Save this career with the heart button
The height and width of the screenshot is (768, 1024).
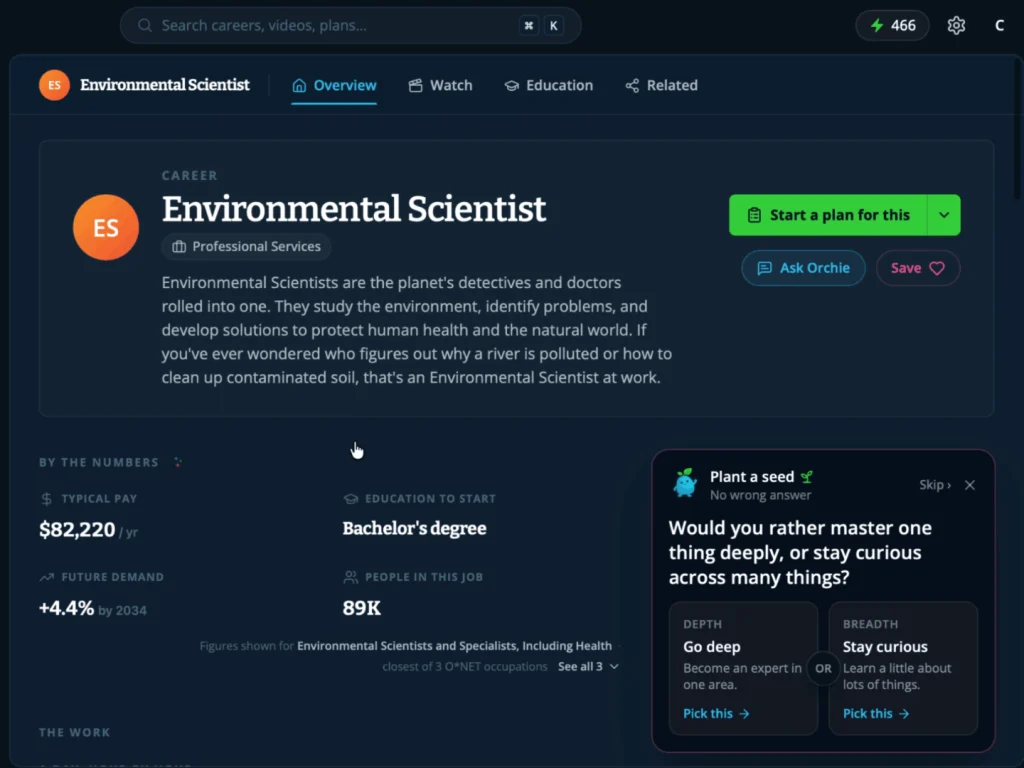click(x=918, y=268)
